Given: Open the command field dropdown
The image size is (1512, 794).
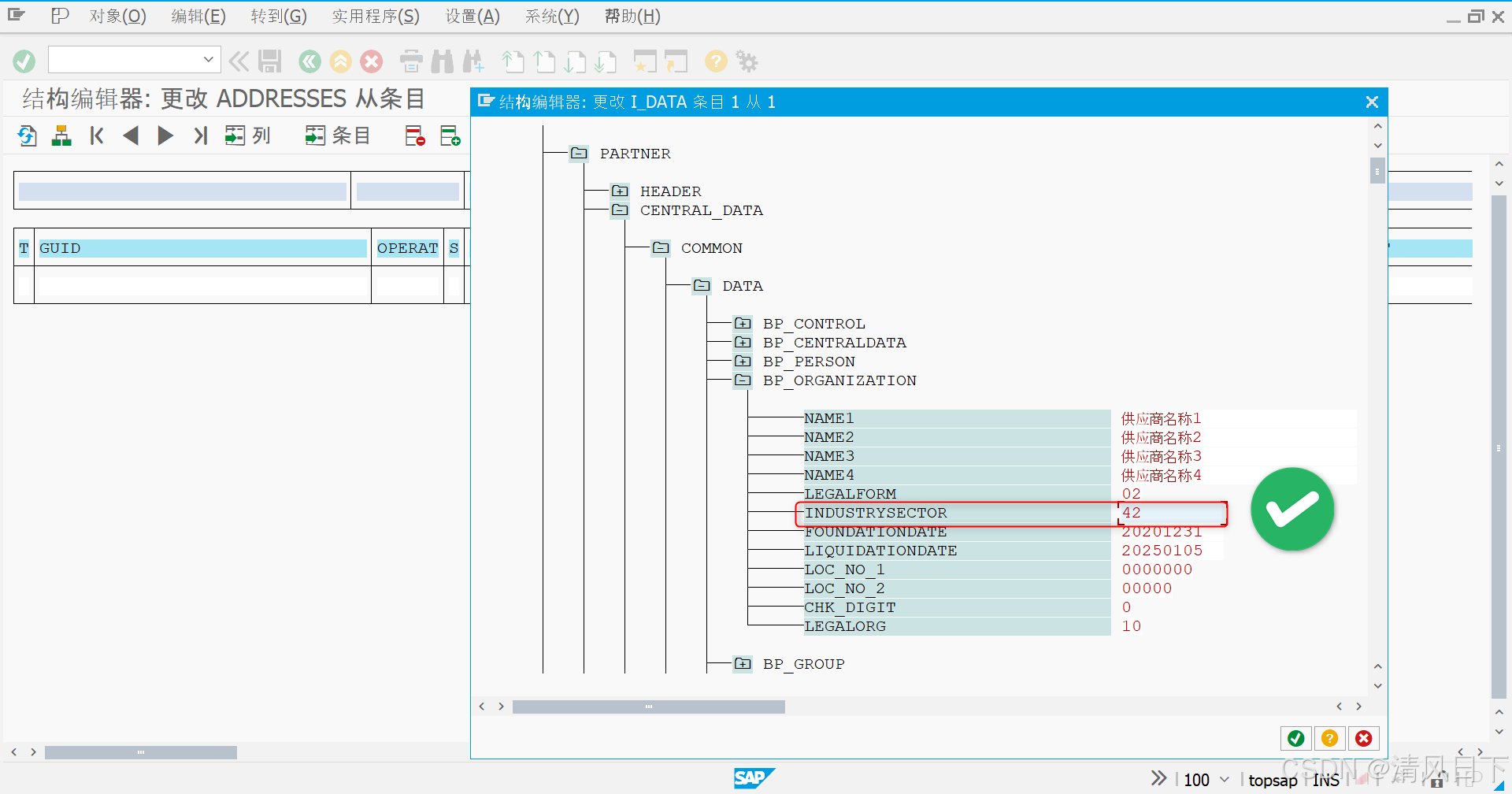Looking at the screenshot, I should [208, 60].
